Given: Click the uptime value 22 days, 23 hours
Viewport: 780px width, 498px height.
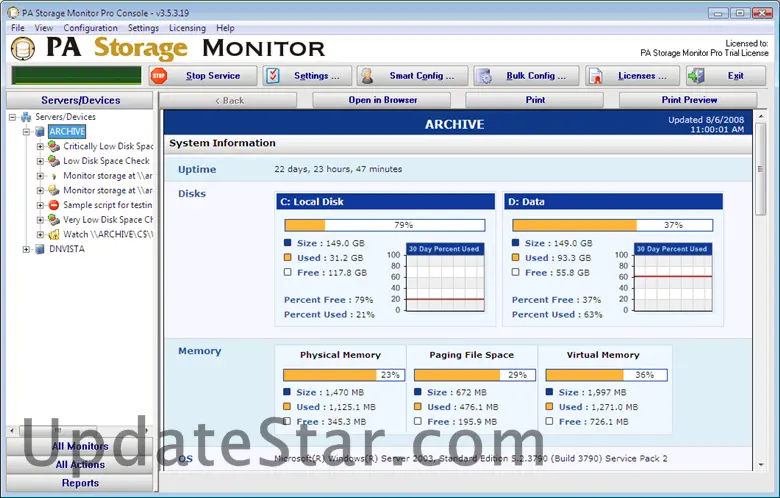Looking at the screenshot, I should (x=338, y=169).
